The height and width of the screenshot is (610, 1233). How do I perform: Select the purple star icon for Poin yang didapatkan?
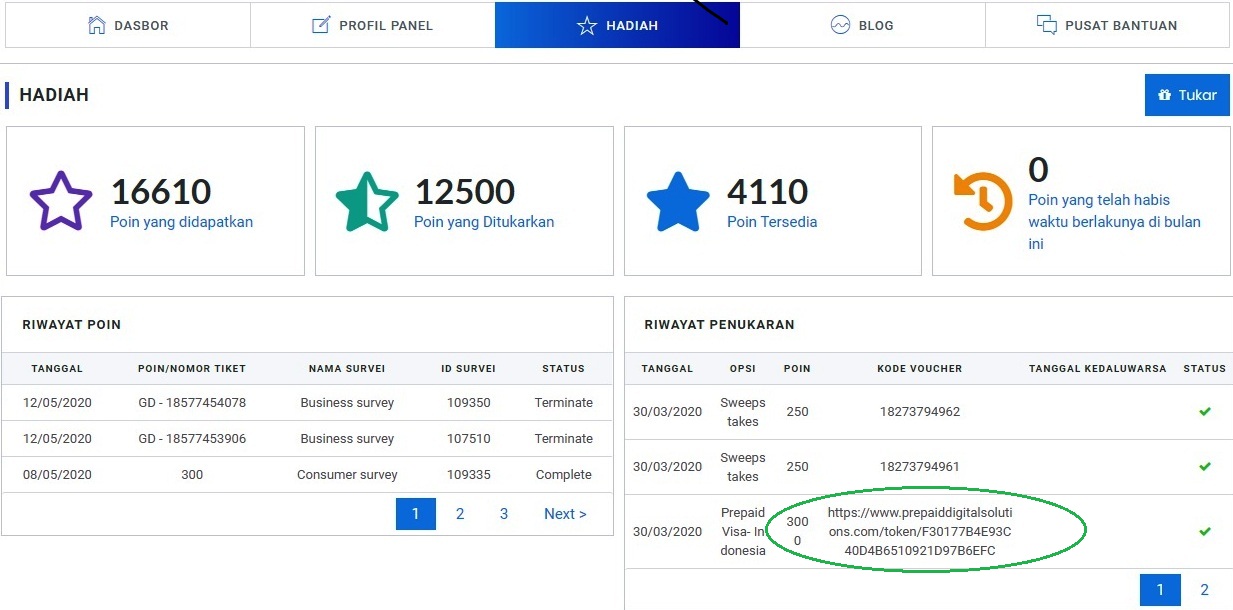pos(60,200)
